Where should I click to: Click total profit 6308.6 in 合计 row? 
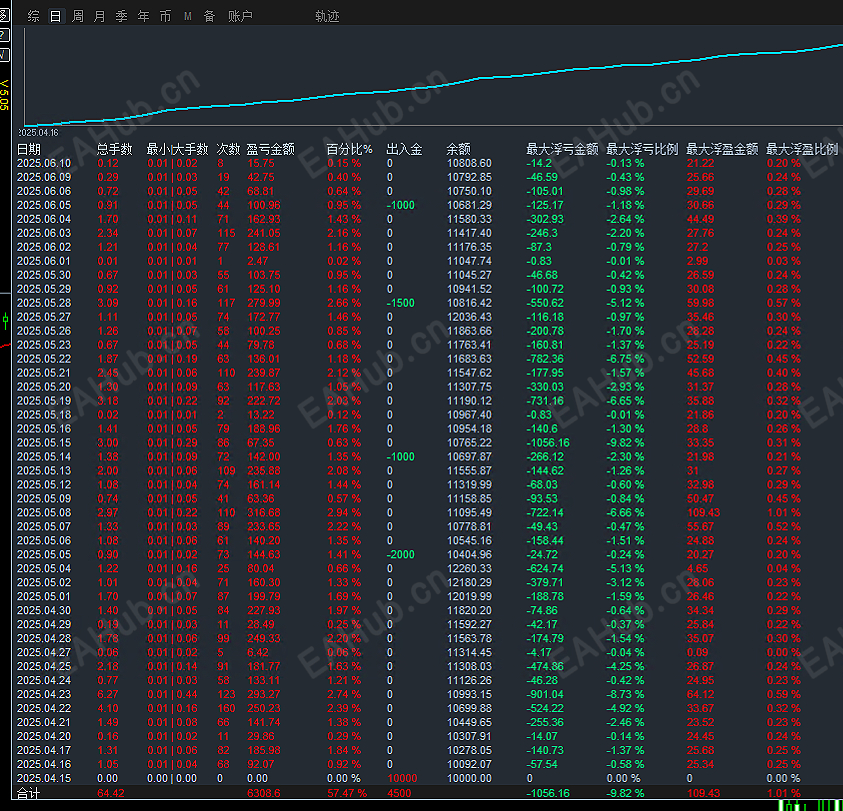(x=263, y=793)
